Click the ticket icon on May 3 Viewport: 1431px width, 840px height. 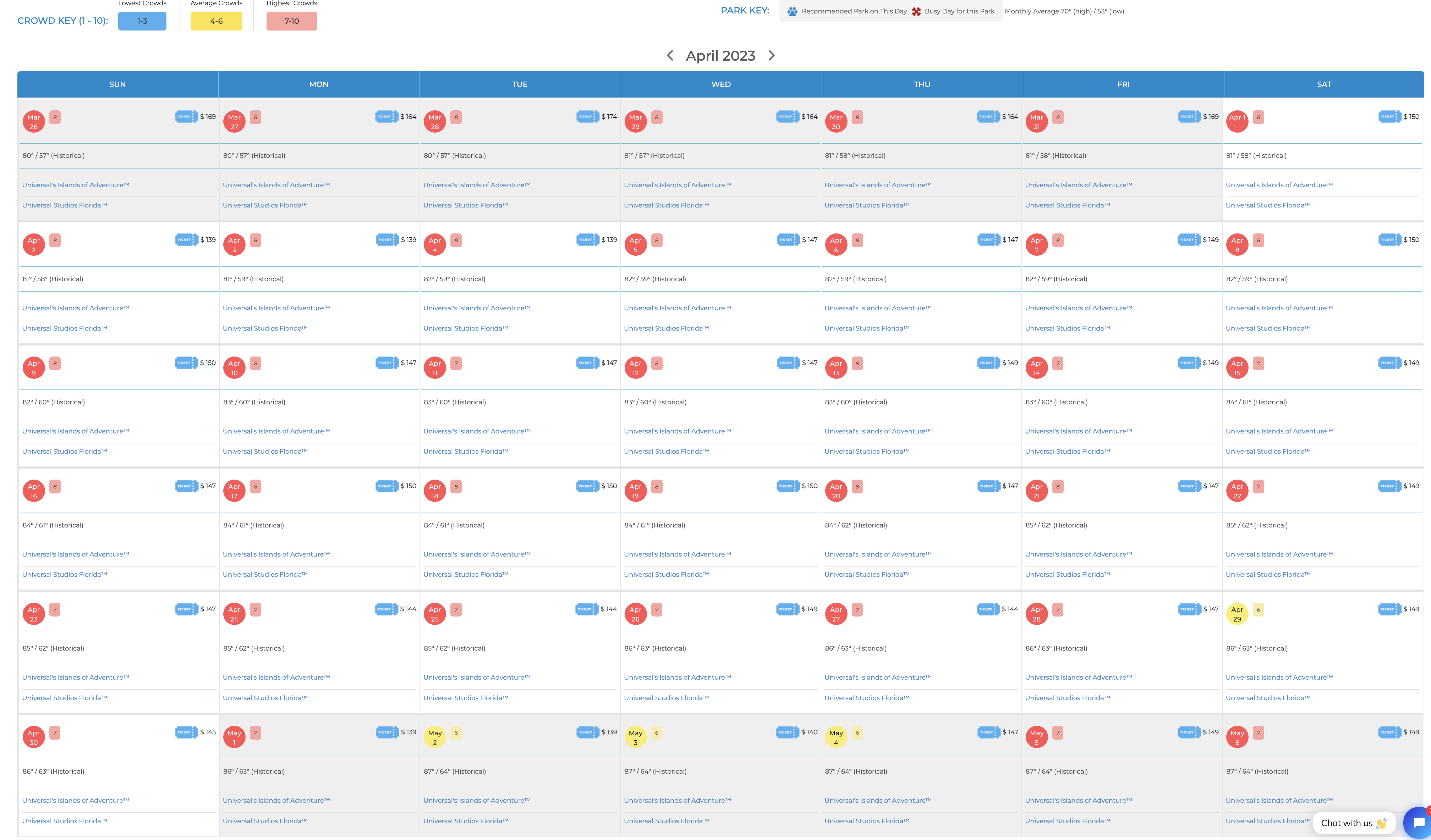(x=788, y=733)
